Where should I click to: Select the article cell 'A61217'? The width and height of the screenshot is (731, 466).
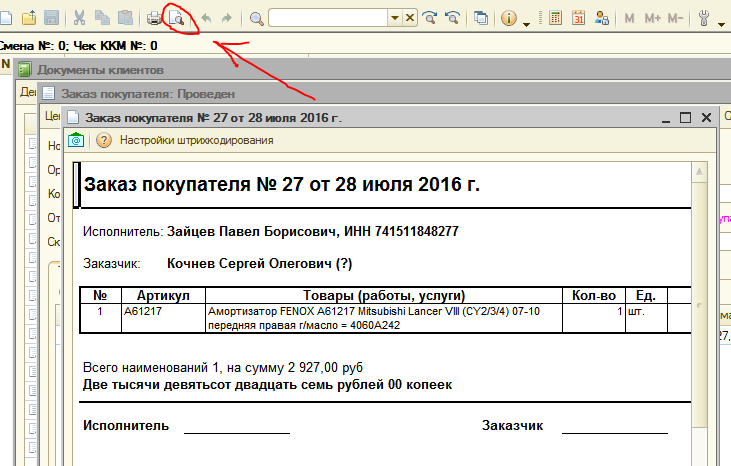point(143,312)
